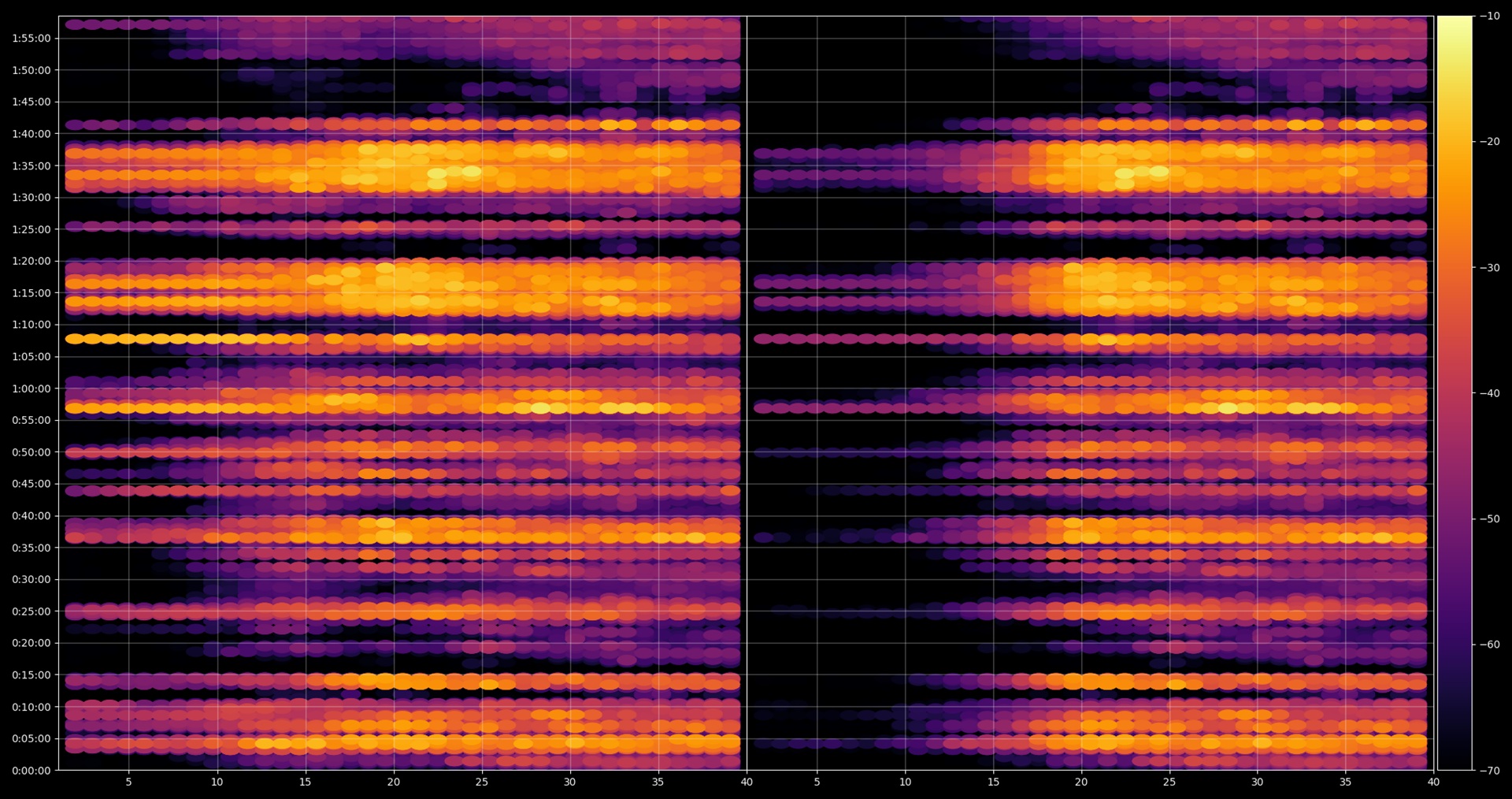Click the 1:30:00 time axis label
1512x799 pixels.
coord(31,197)
